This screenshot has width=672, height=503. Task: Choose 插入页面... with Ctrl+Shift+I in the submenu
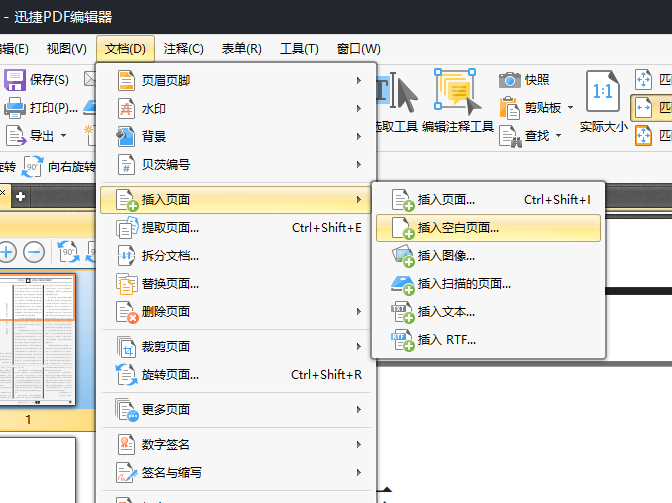(488, 200)
